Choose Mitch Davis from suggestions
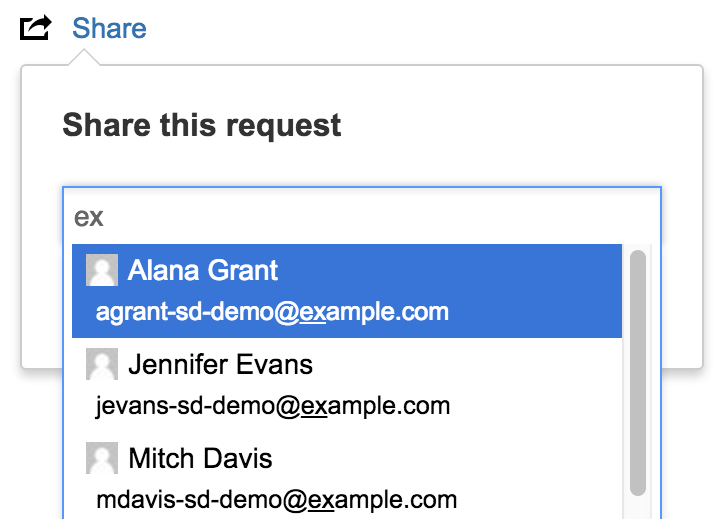 click(200, 459)
